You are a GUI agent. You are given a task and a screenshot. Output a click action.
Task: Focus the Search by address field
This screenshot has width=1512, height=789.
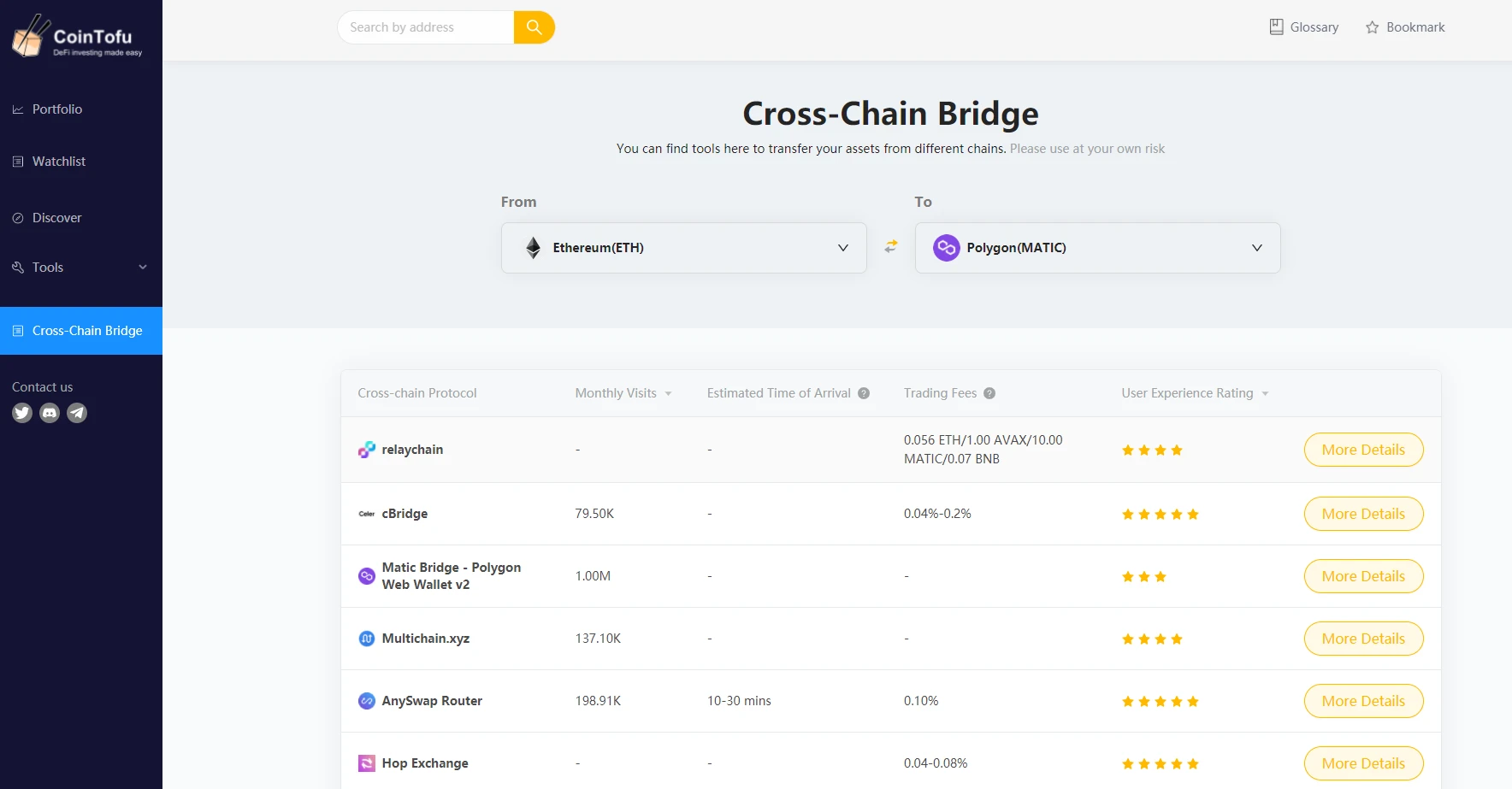426,27
